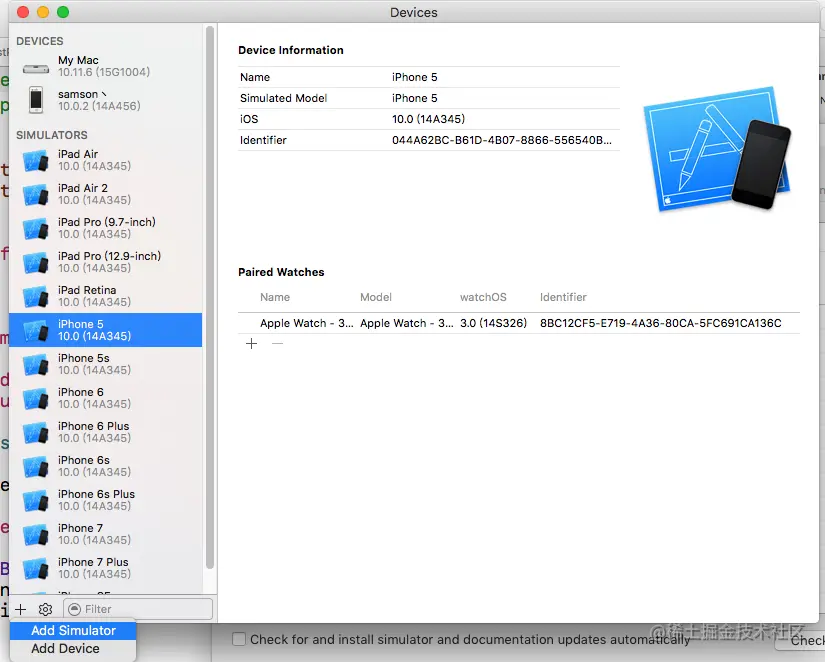Remove paired watch with minus button

coord(277,344)
